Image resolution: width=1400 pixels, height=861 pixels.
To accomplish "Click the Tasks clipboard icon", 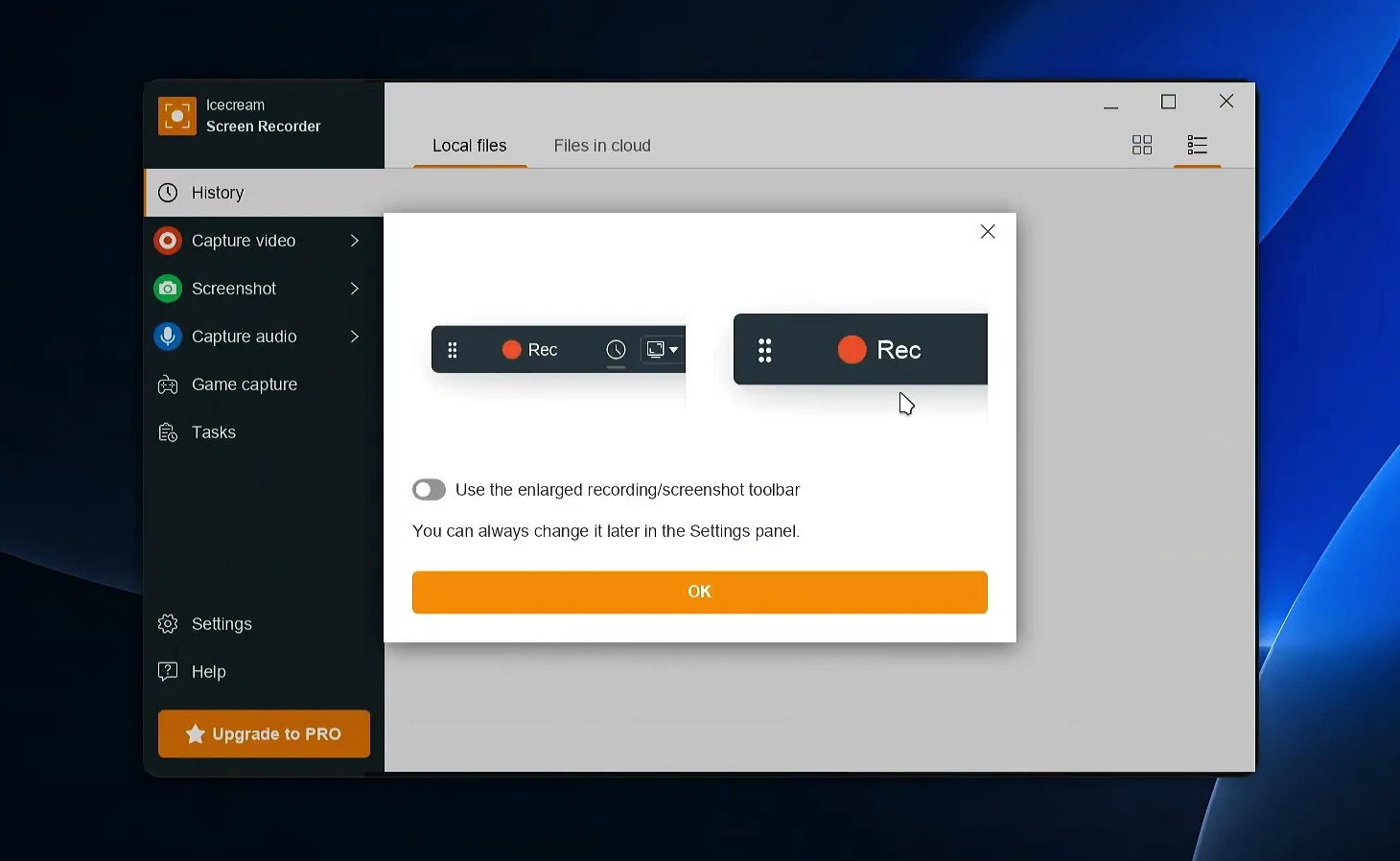I will click(x=168, y=432).
